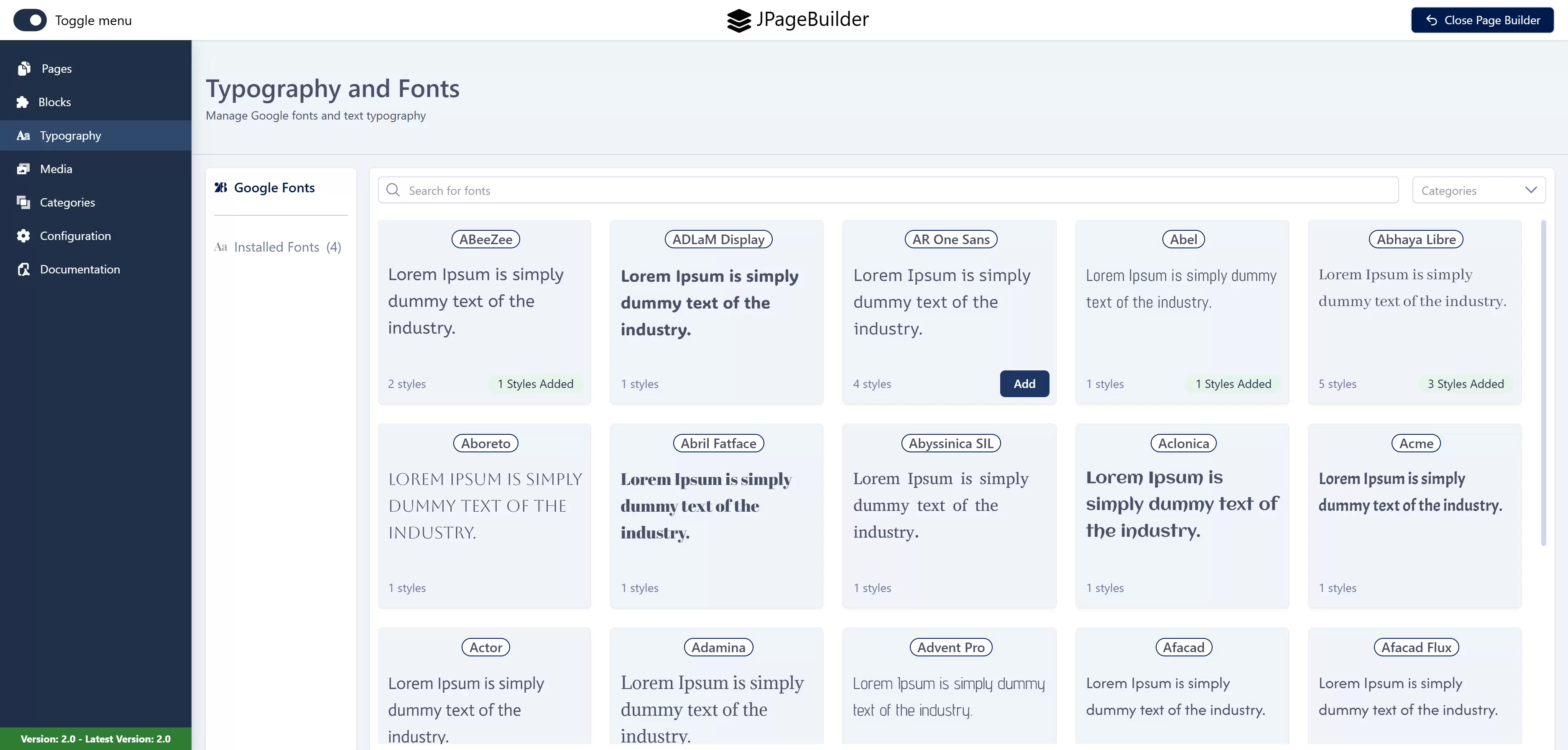Click the Configuration gear icon
The width and height of the screenshot is (1568, 750).
pyautogui.click(x=23, y=236)
